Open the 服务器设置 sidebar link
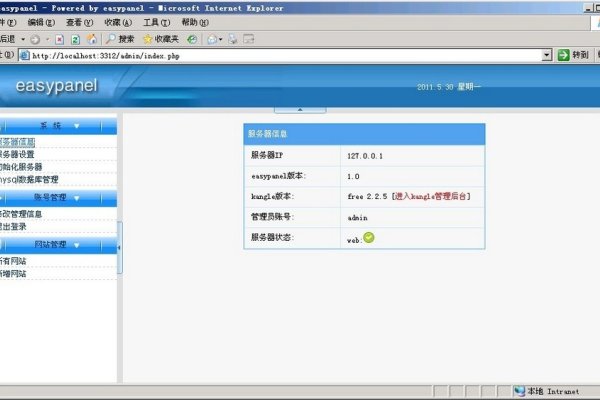The image size is (600, 400). 17,154
